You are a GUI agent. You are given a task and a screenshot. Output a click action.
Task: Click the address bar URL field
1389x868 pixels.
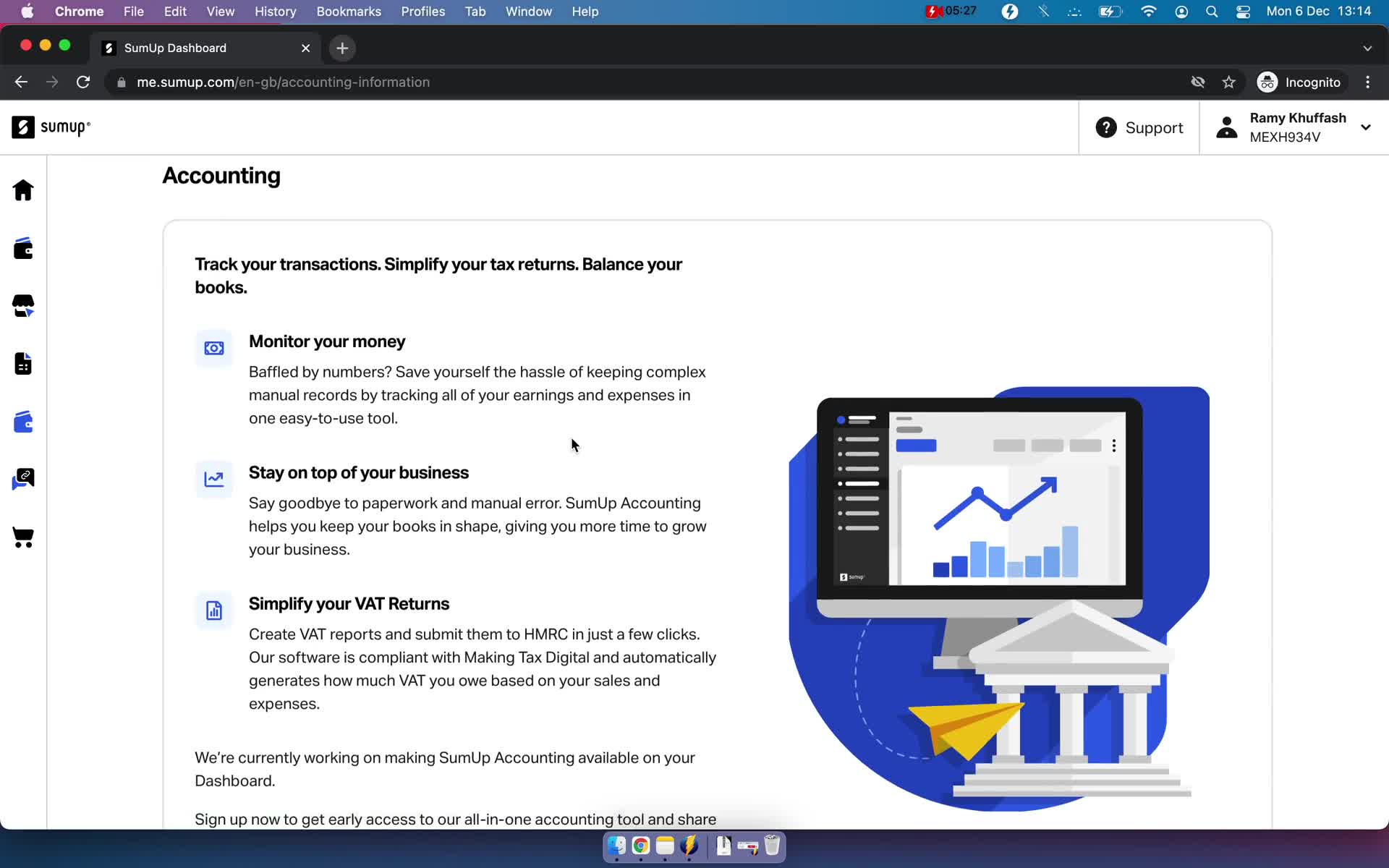[284, 82]
